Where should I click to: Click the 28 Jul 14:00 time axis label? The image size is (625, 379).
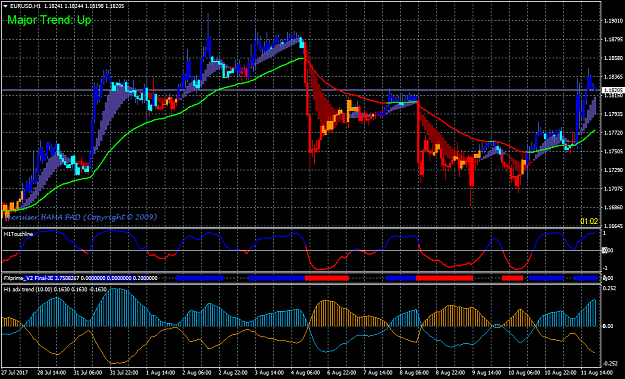(52, 373)
